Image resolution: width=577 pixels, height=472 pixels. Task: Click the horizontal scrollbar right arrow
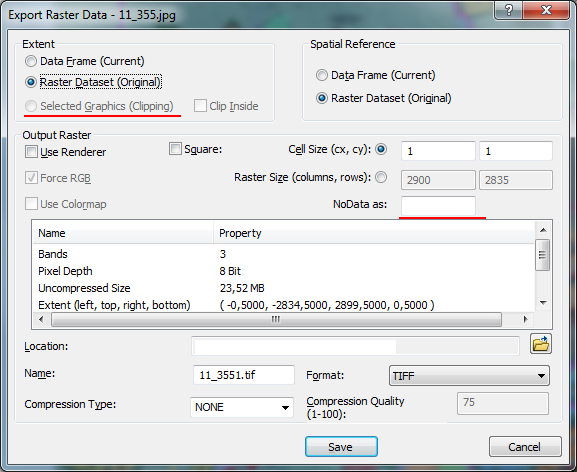pyautogui.click(x=525, y=319)
